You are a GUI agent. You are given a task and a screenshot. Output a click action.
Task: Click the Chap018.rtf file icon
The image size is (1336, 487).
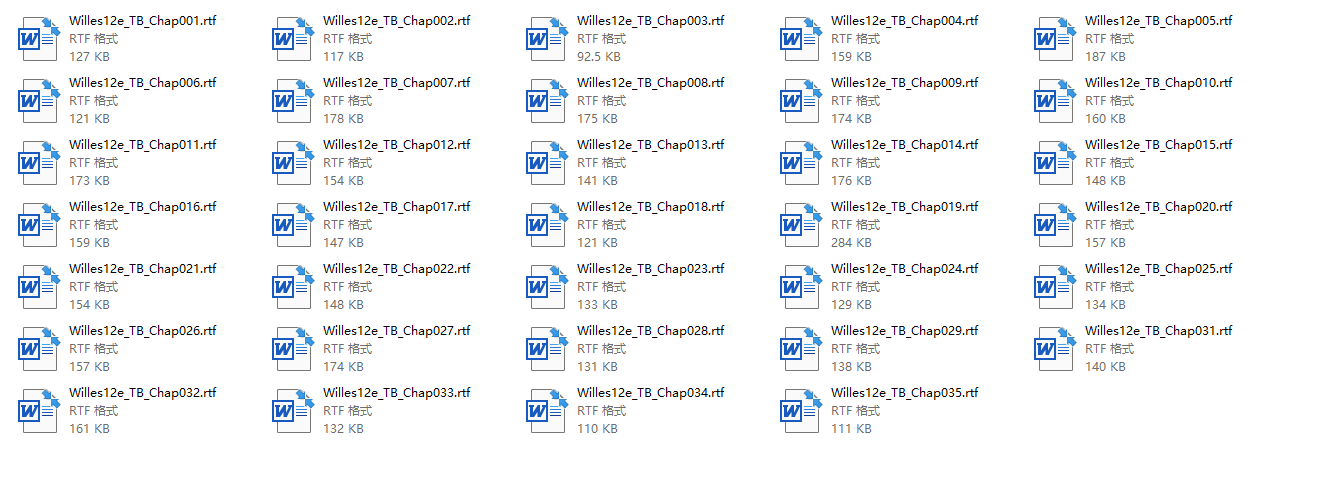point(547,224)
